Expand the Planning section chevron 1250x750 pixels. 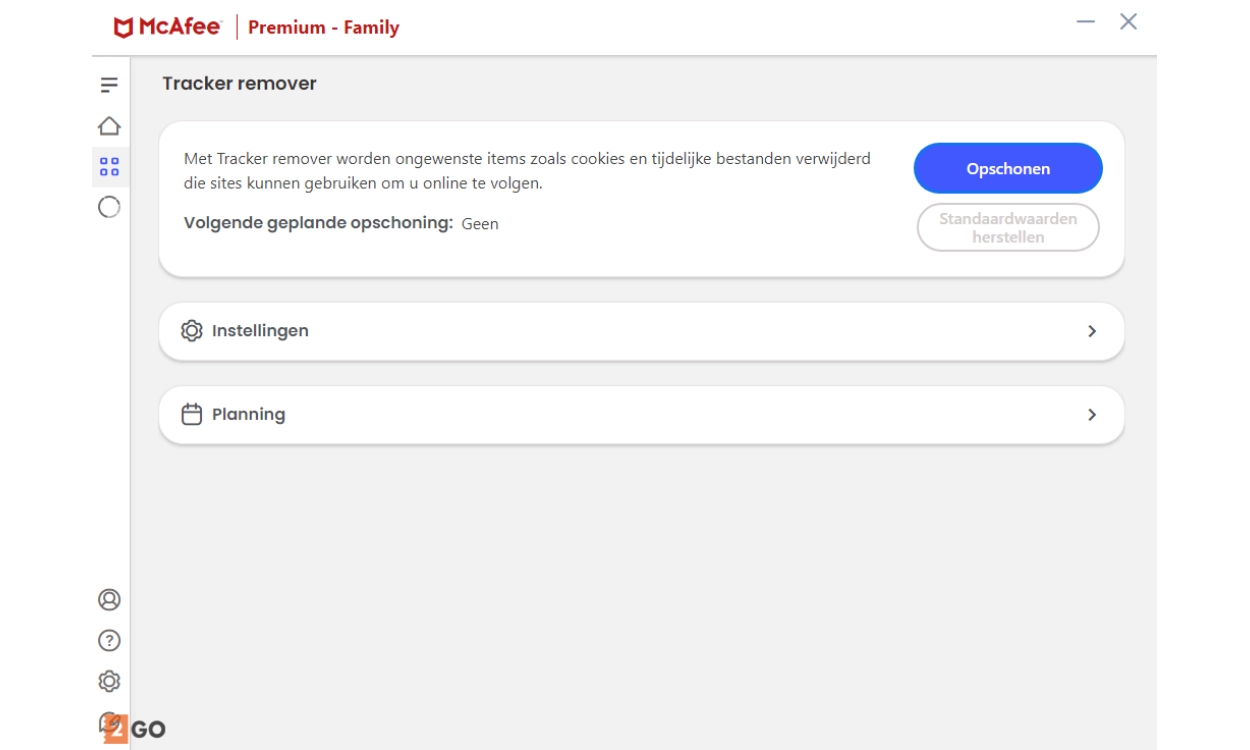click(1092, 414)
